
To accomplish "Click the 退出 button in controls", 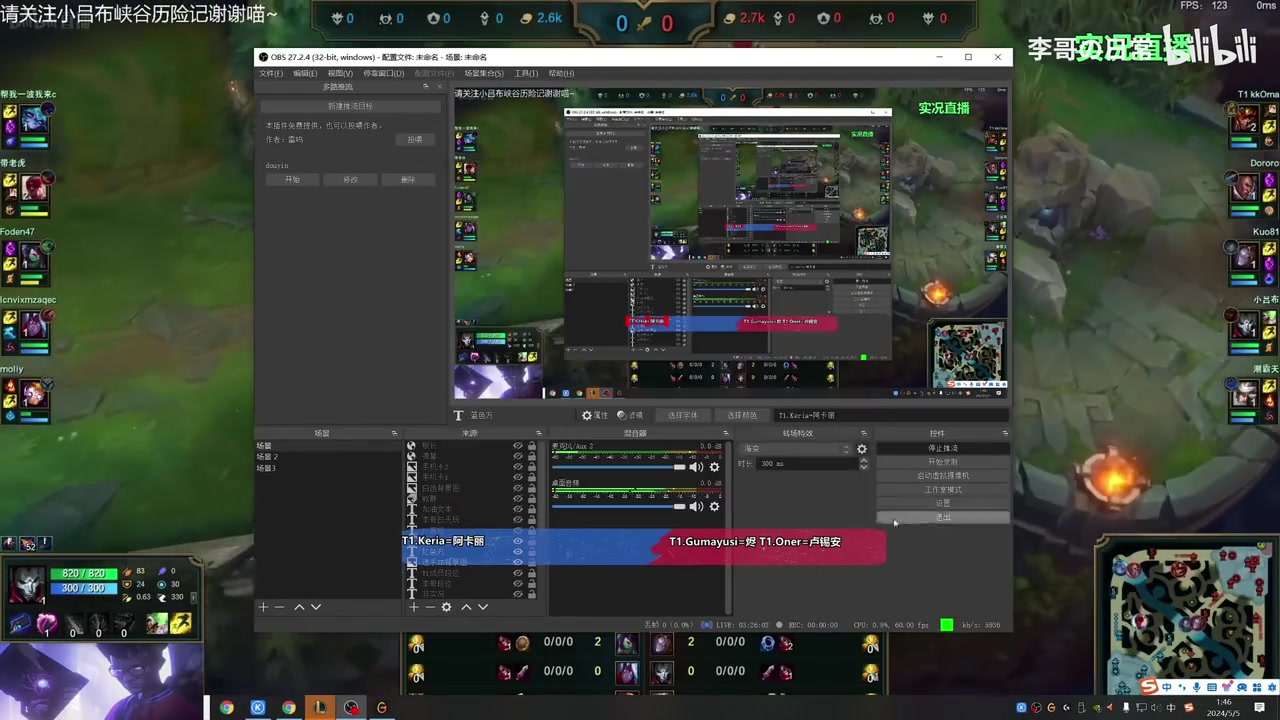I will point(943,518).
